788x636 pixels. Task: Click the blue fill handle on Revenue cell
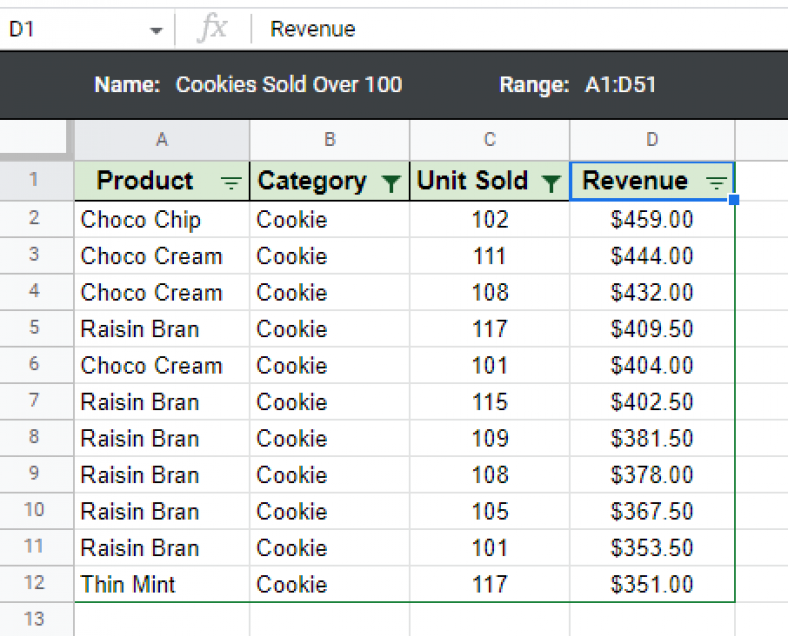[734, 200]
